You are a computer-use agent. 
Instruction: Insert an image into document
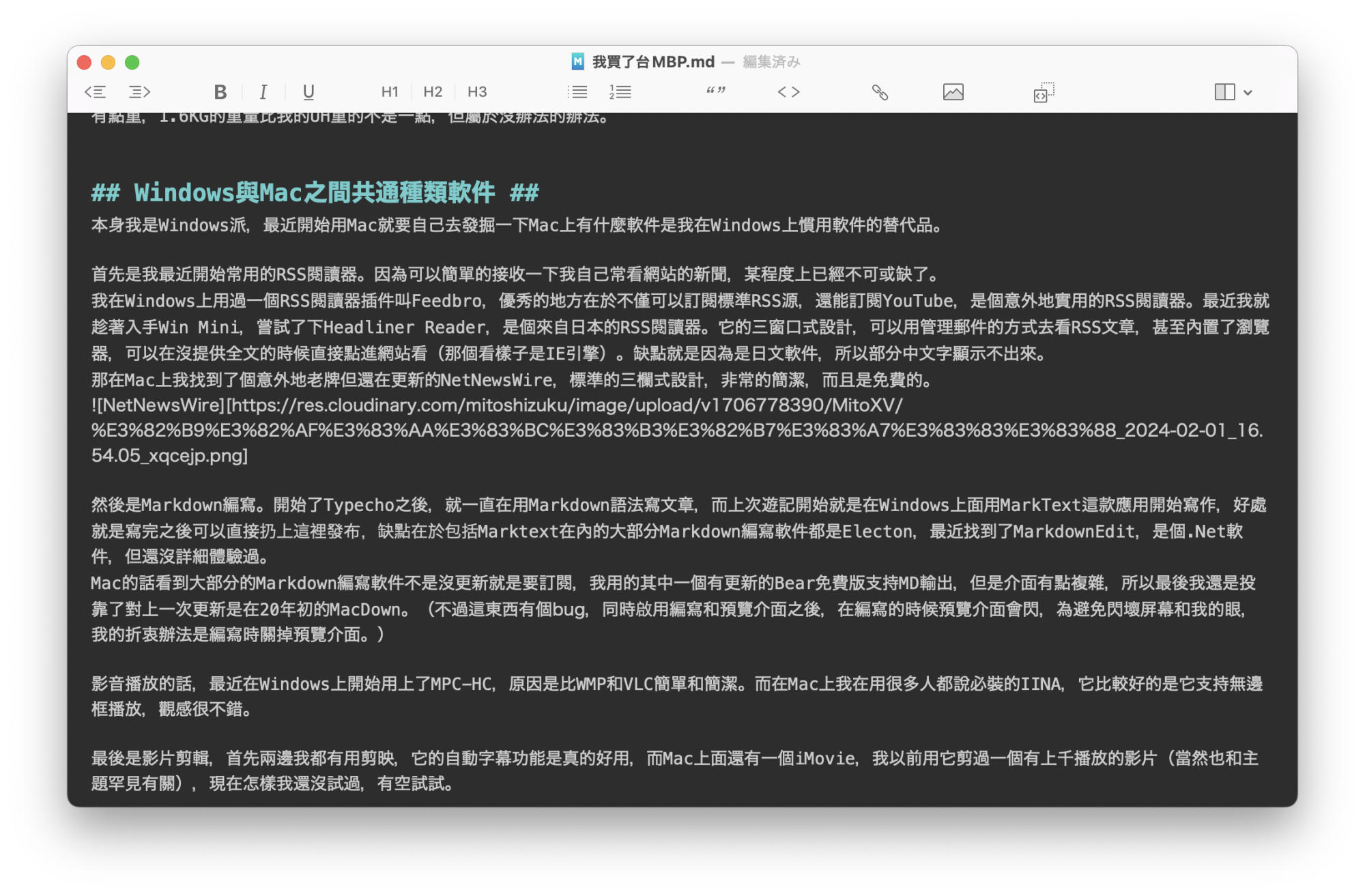point(951,90)
